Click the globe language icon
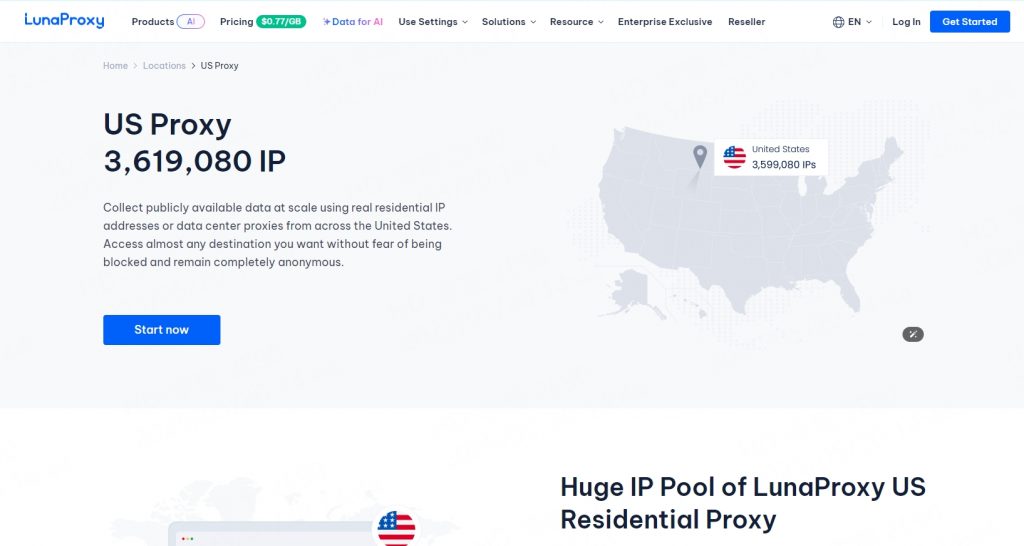This screenshot has width=1024, height=546. (x=839, y=22)
